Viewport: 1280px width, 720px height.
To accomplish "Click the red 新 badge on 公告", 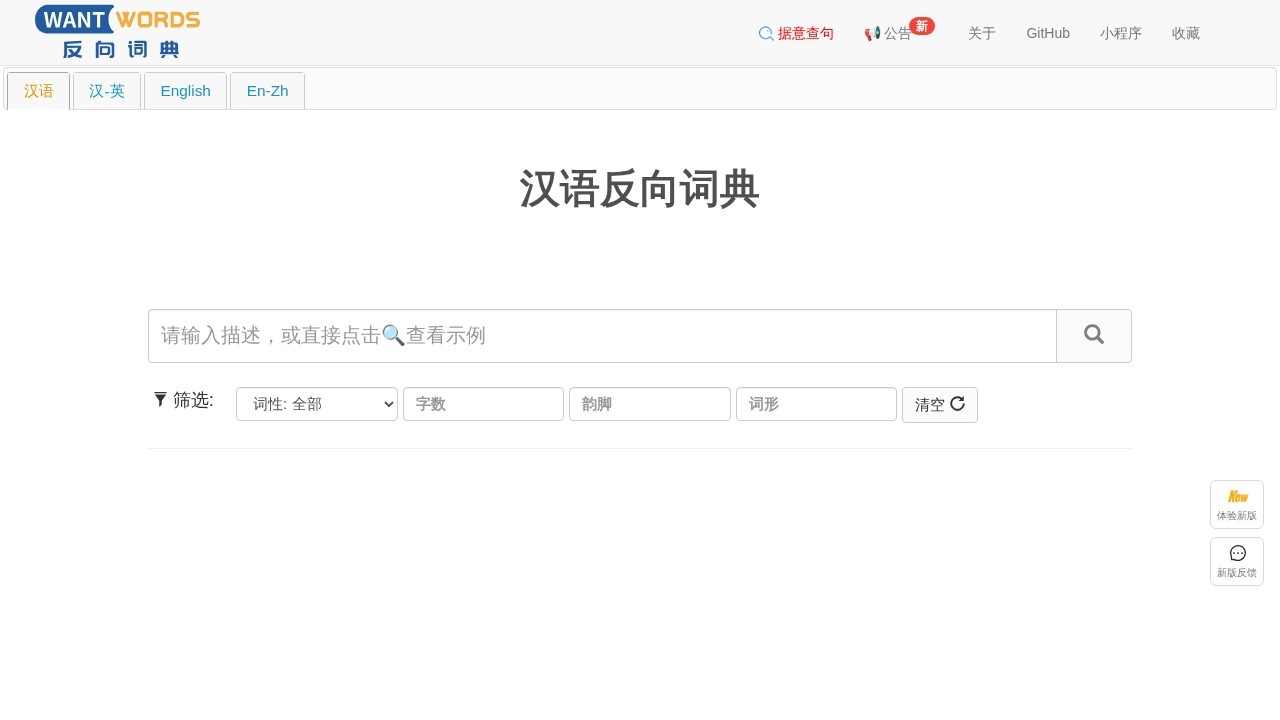I will [921, 25].
